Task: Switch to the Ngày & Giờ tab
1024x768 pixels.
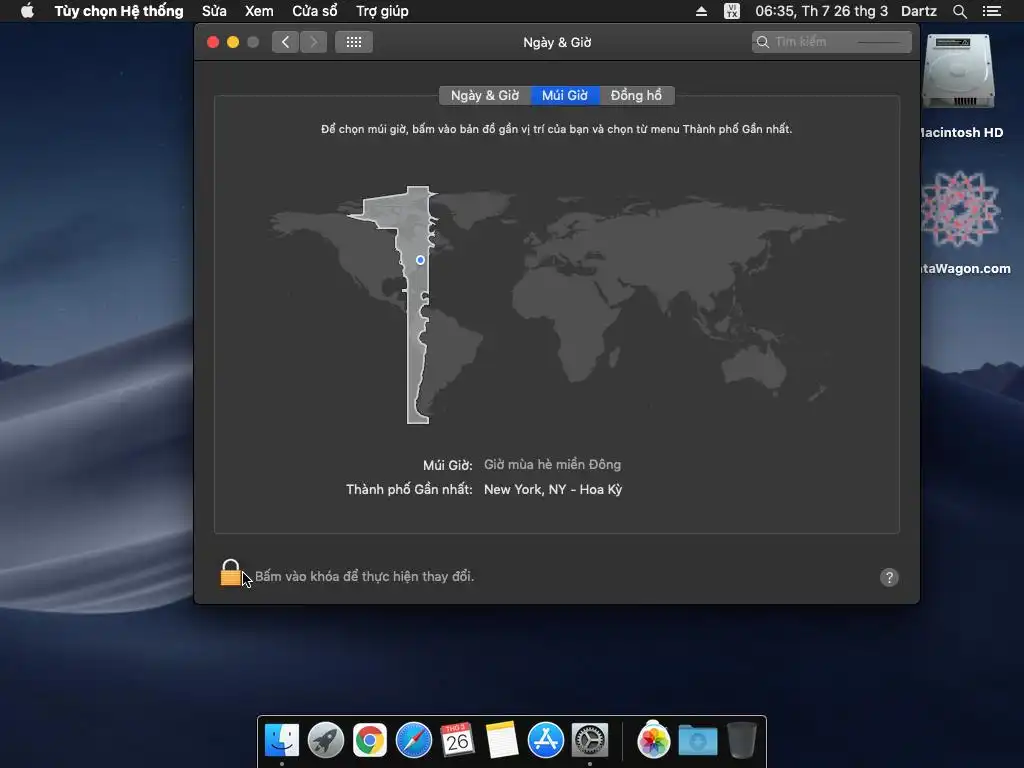Action: (485, 95)
